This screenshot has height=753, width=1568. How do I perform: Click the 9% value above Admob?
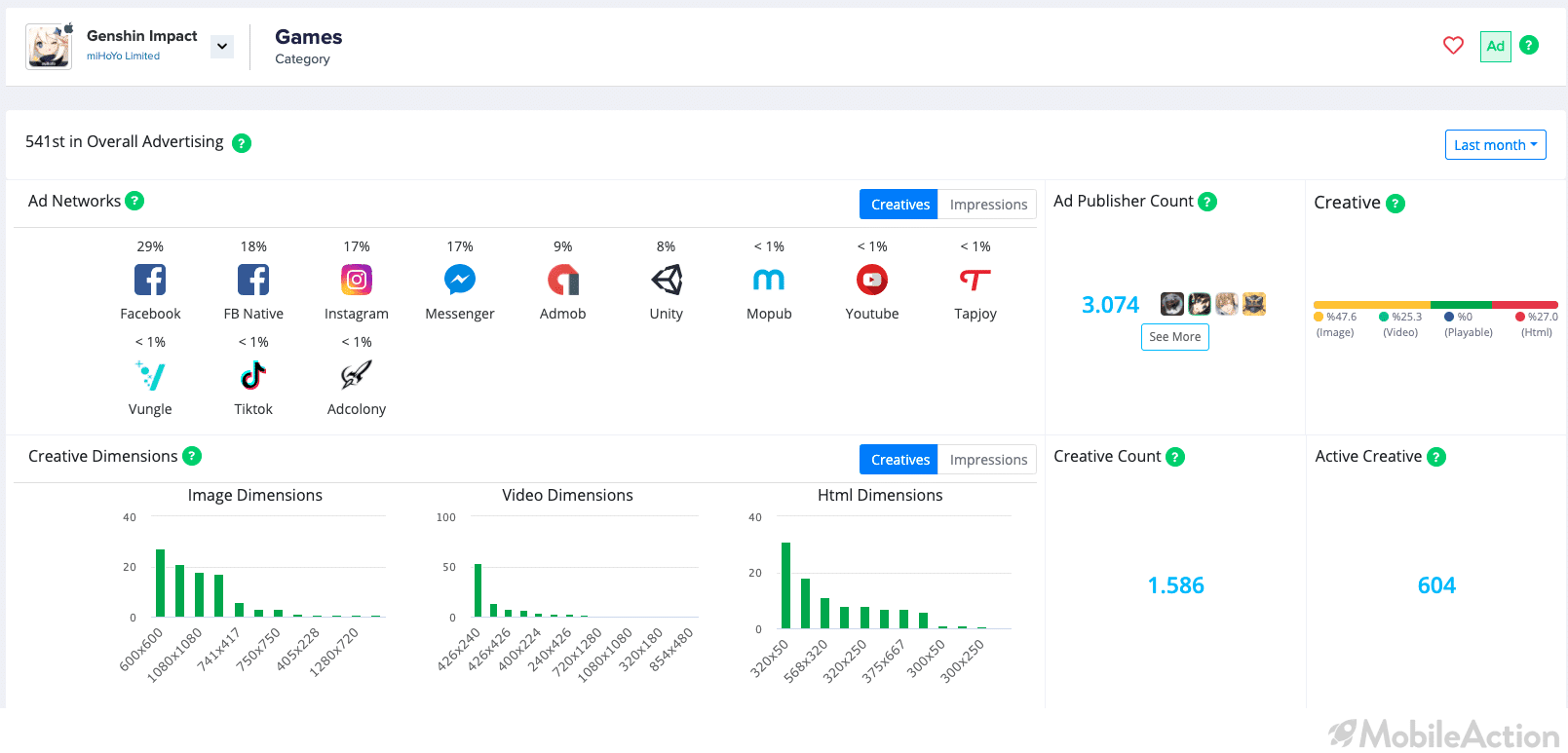click(x=563, y=247)
